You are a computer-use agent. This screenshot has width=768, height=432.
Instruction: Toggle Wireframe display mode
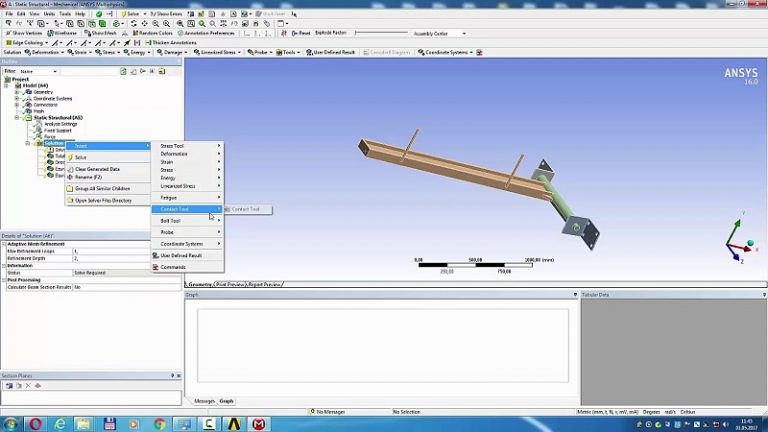click(62, 33)
